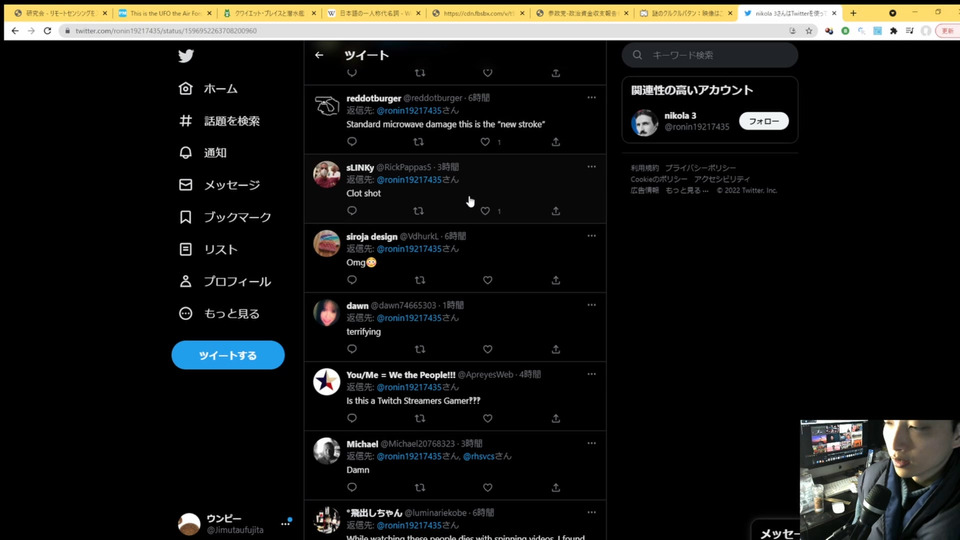The image size is (960, 540).
Task: Open メッセージ in sidebar
Action: pos(219,185)
